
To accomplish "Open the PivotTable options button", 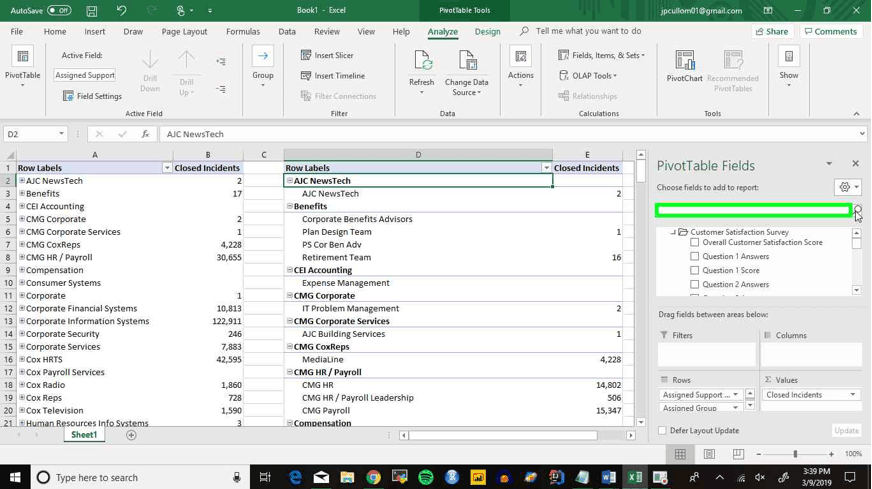I will coord(22,67).
